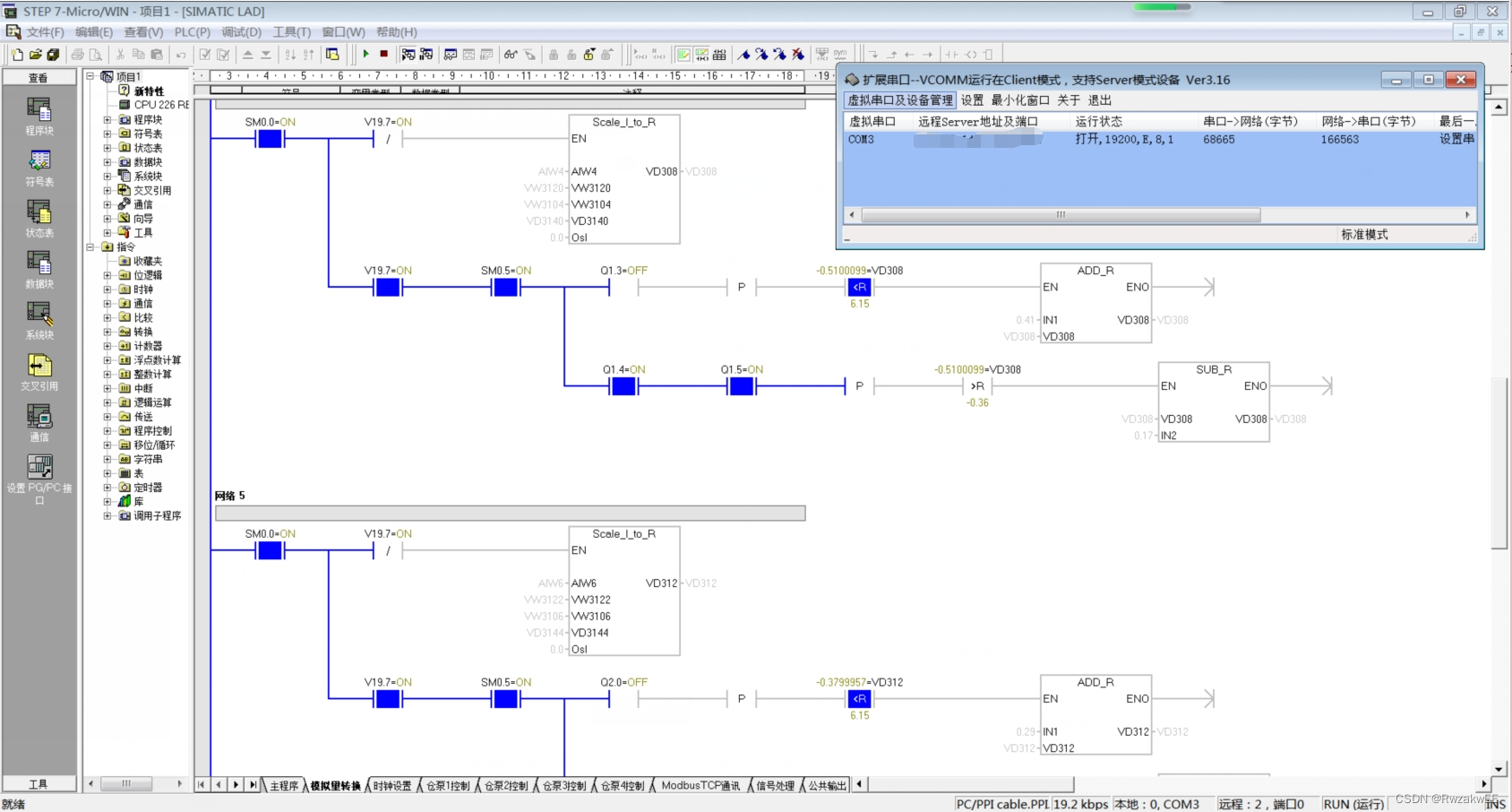
Task: Click the red Stop PLC icon
Action: 383,55
